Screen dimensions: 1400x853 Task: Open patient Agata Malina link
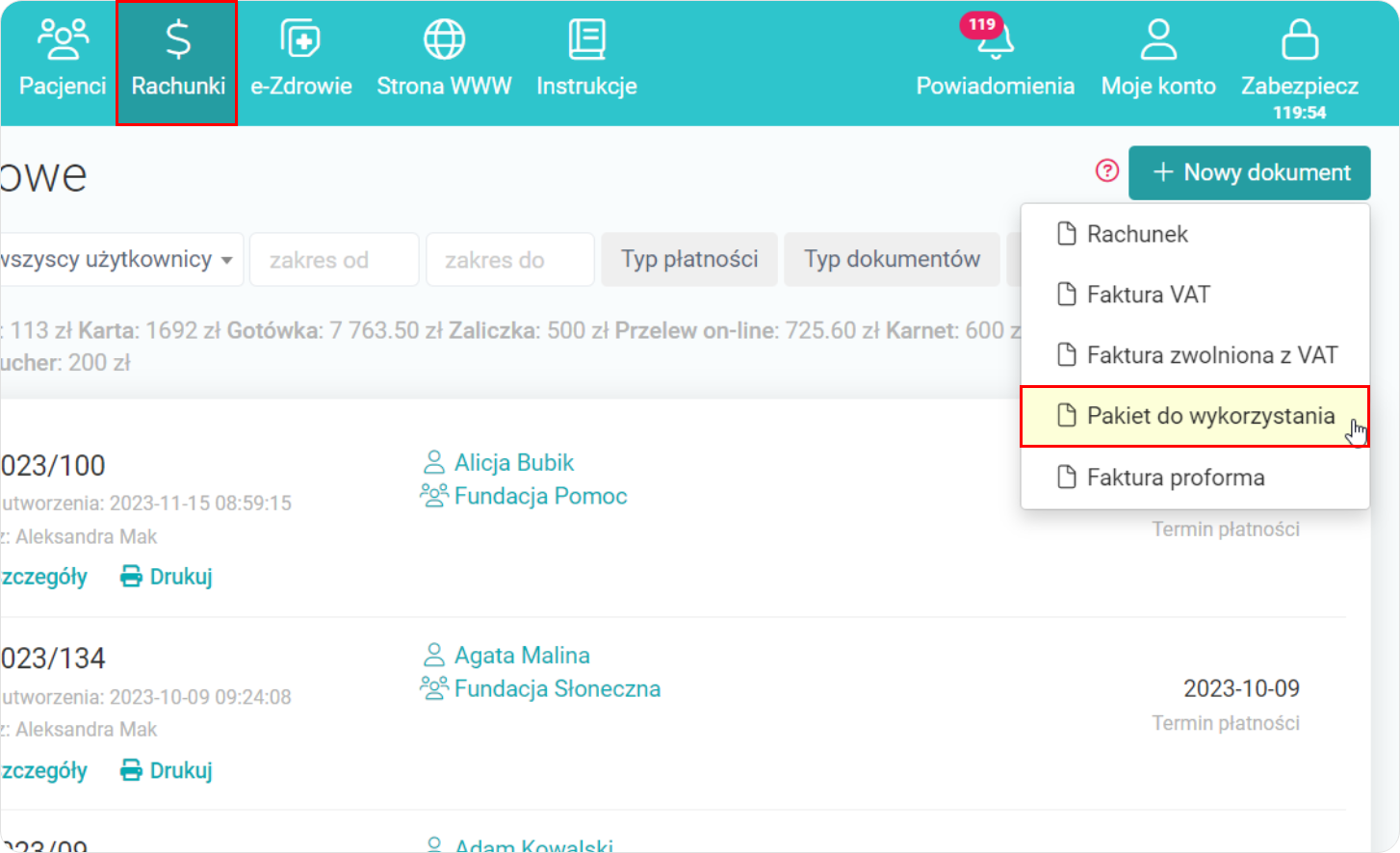pos(522,656)
